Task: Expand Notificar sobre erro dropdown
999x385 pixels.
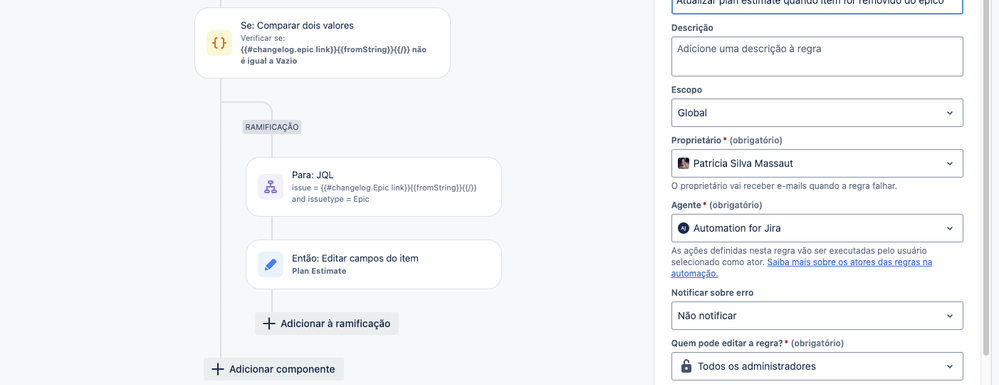Action: click(x=817, y=316)
